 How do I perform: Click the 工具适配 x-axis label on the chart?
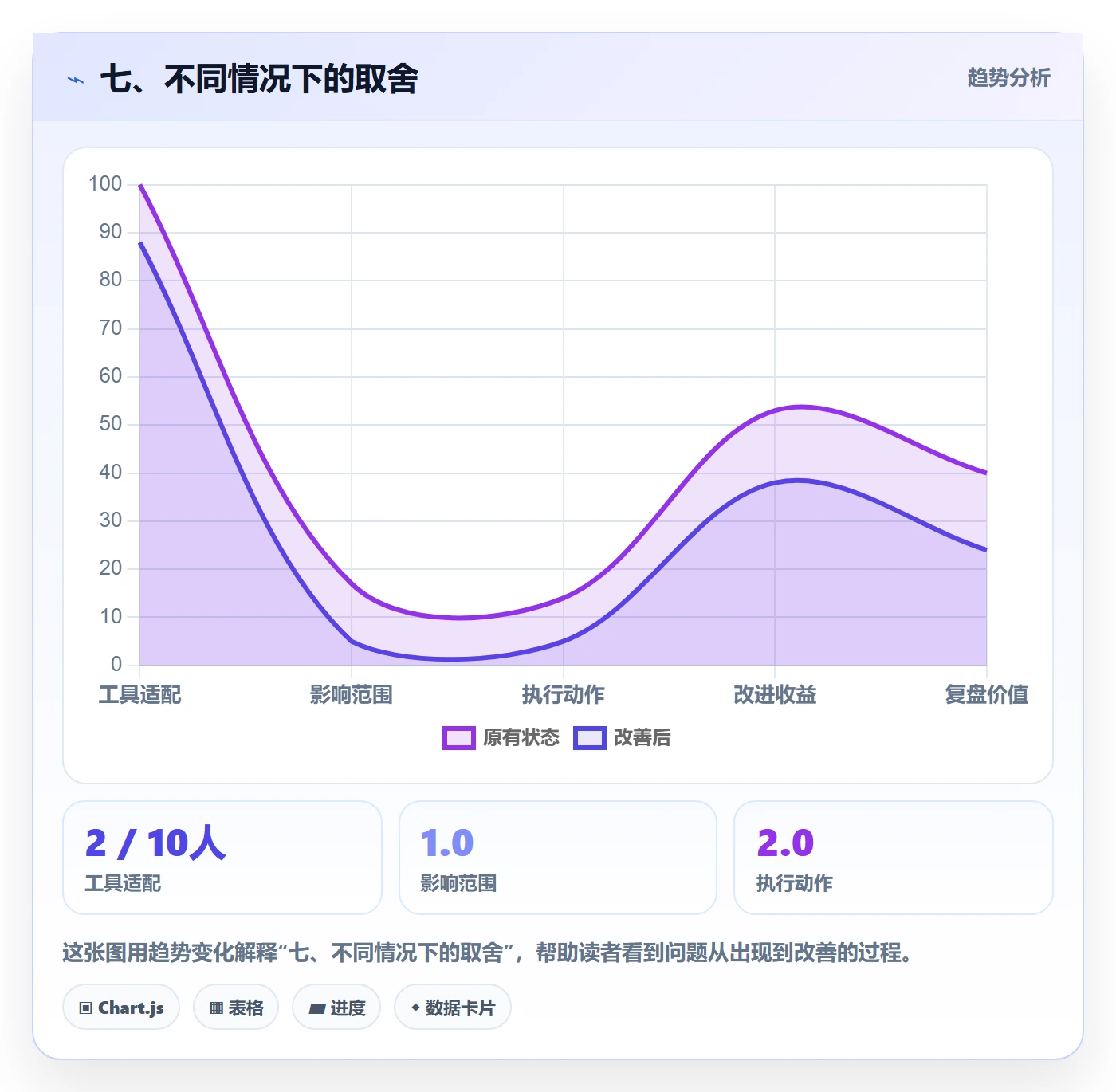(140, 695)
